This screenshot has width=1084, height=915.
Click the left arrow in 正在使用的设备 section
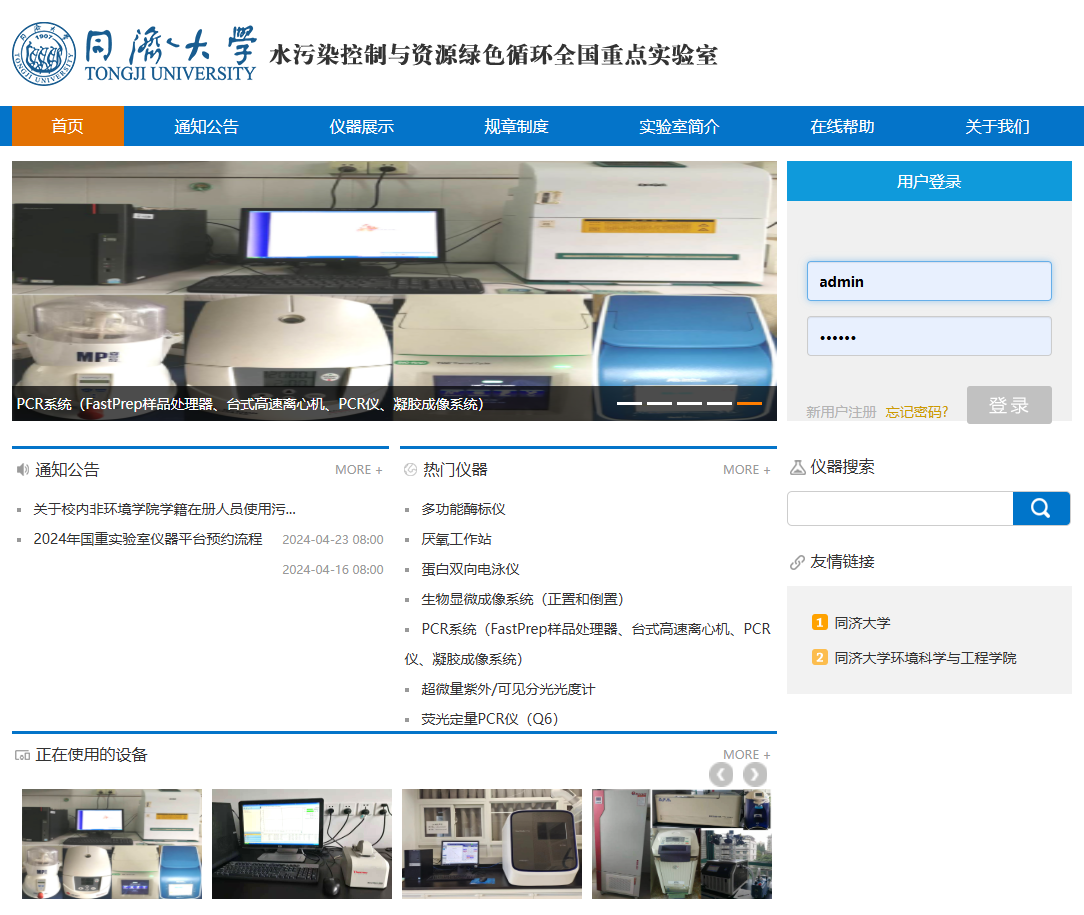click(x=721, y=774)
